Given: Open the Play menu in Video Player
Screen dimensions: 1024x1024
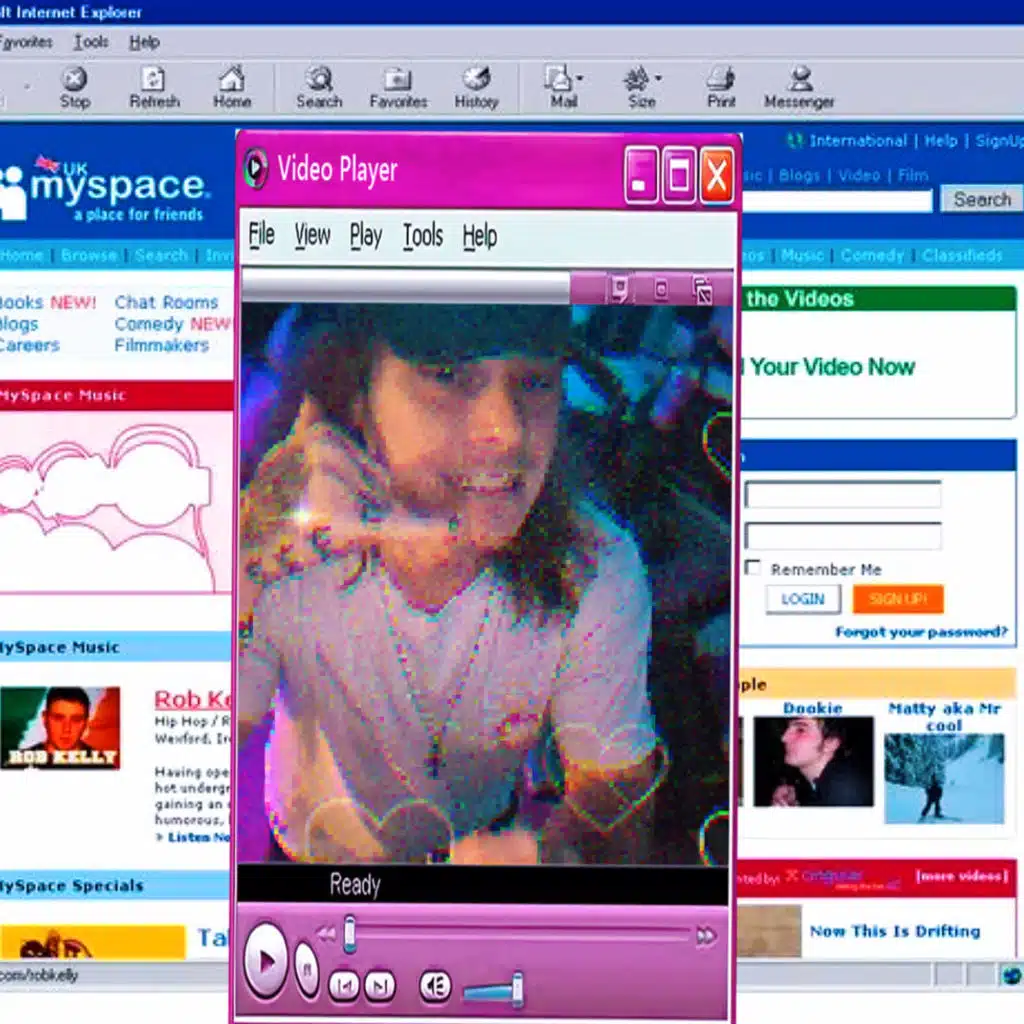Looking at the screenshot, I should point(366,235).
